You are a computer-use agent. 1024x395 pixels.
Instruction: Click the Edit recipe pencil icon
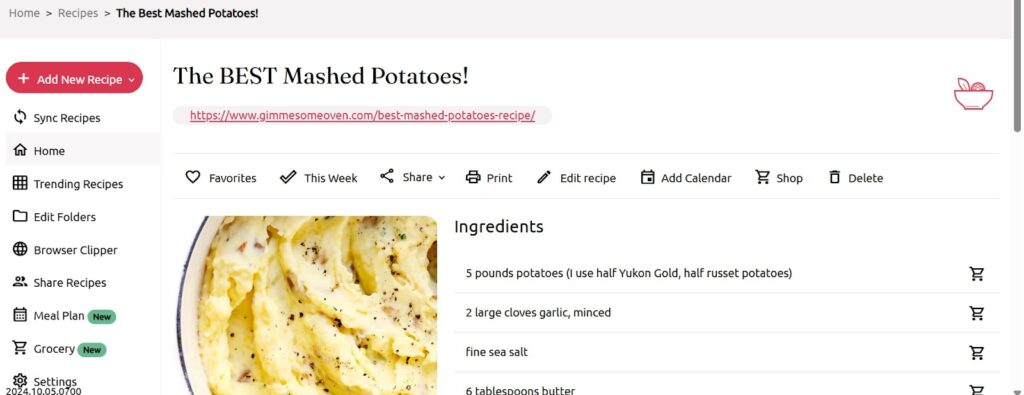click(x=544, y=178)
